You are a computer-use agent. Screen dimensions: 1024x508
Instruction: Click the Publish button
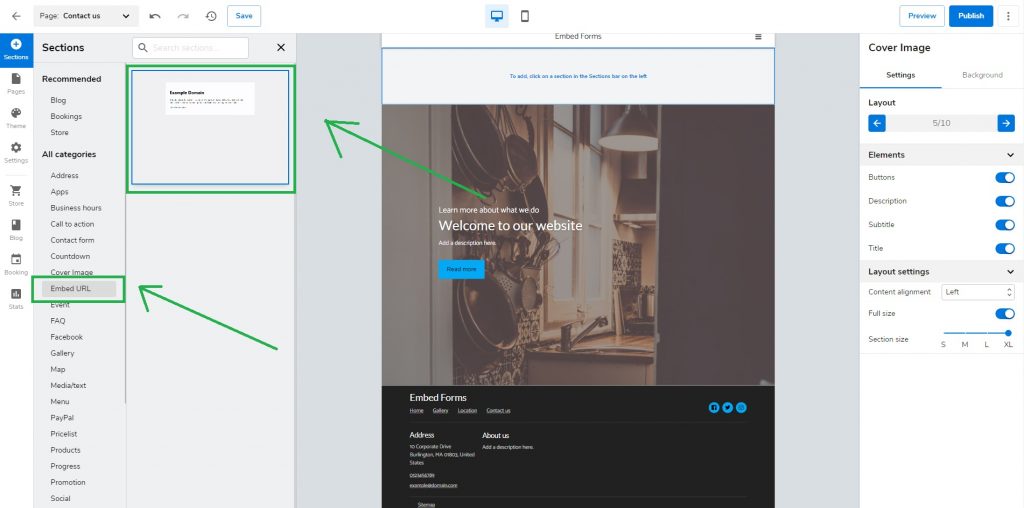970,16
